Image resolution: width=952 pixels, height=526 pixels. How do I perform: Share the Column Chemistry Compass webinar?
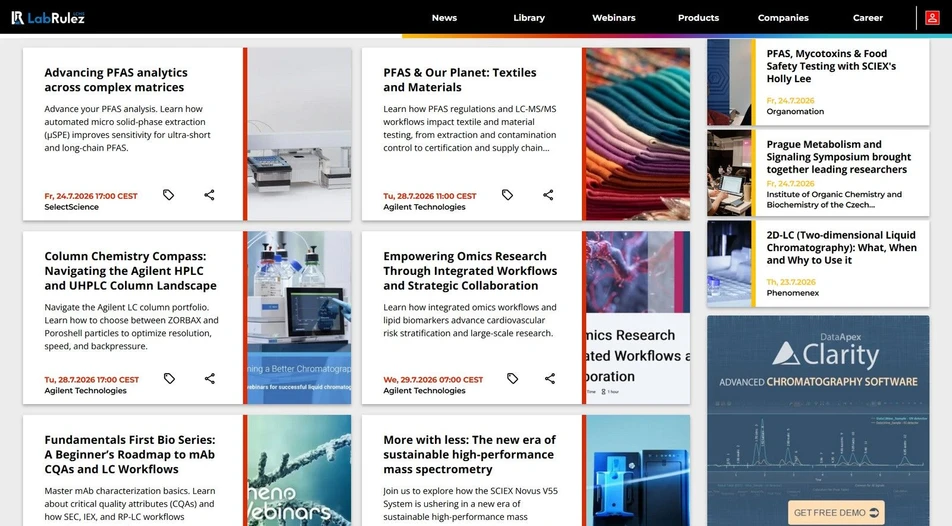[209, 378]
